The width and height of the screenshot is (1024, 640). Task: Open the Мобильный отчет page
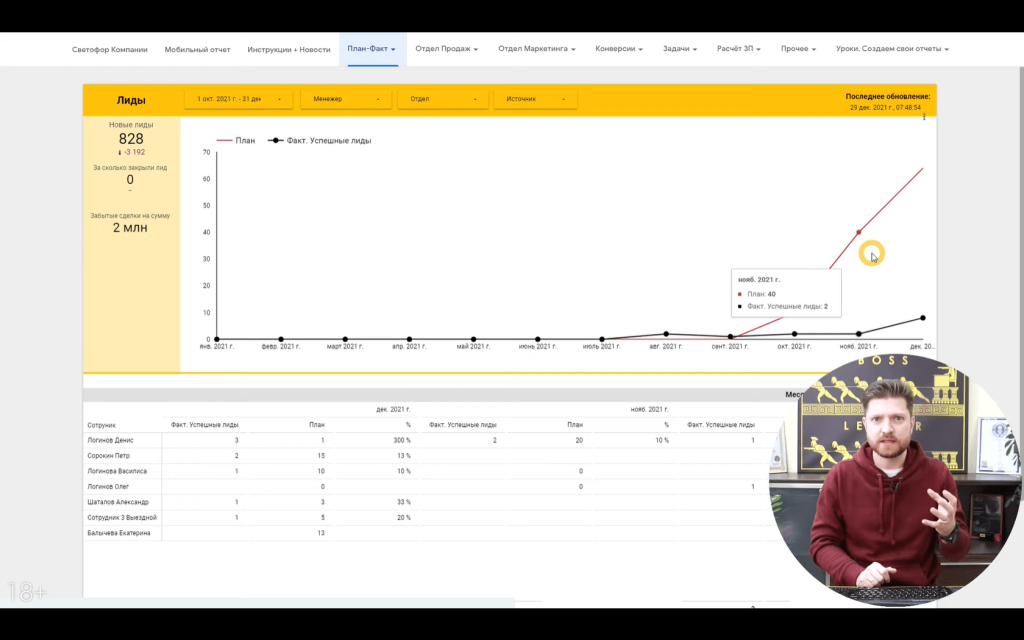pyautogui.click(x=197, y=50)
